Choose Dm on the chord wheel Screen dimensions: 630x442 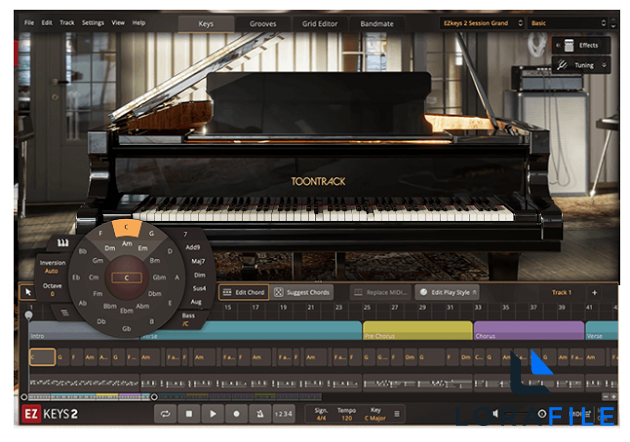point(110,248)
